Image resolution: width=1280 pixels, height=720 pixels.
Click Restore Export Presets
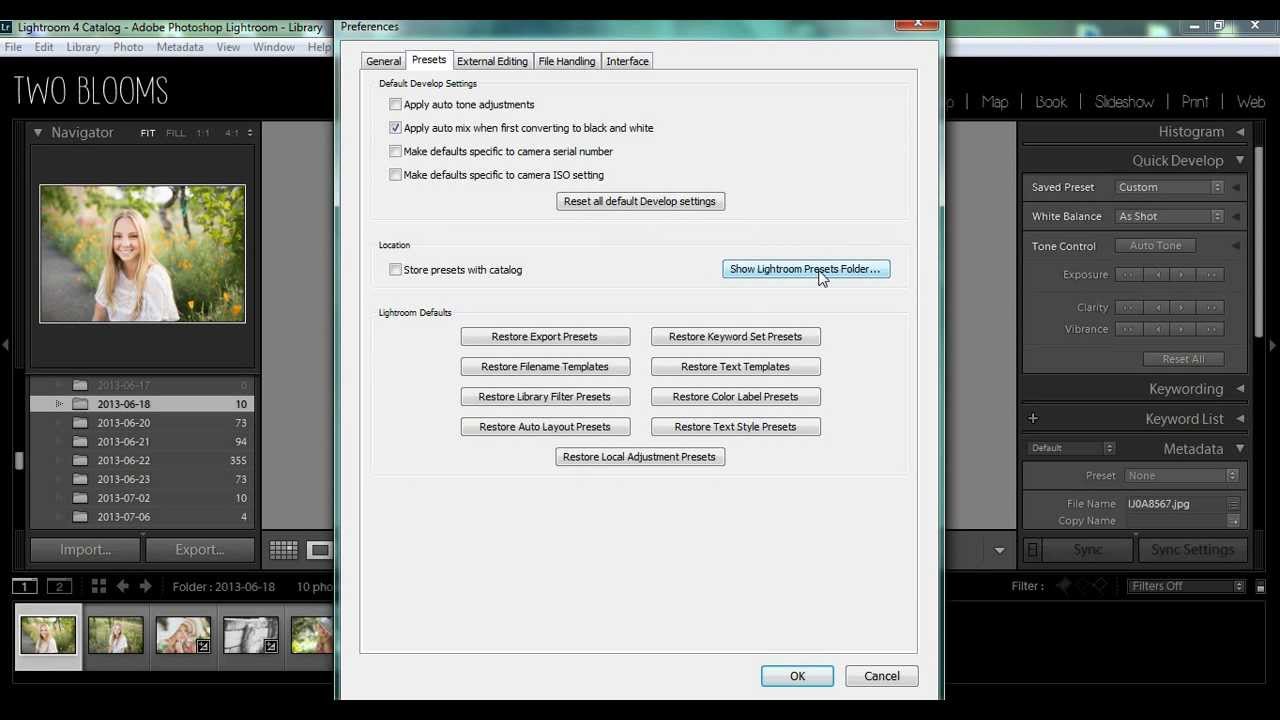[x=545, y=337]
